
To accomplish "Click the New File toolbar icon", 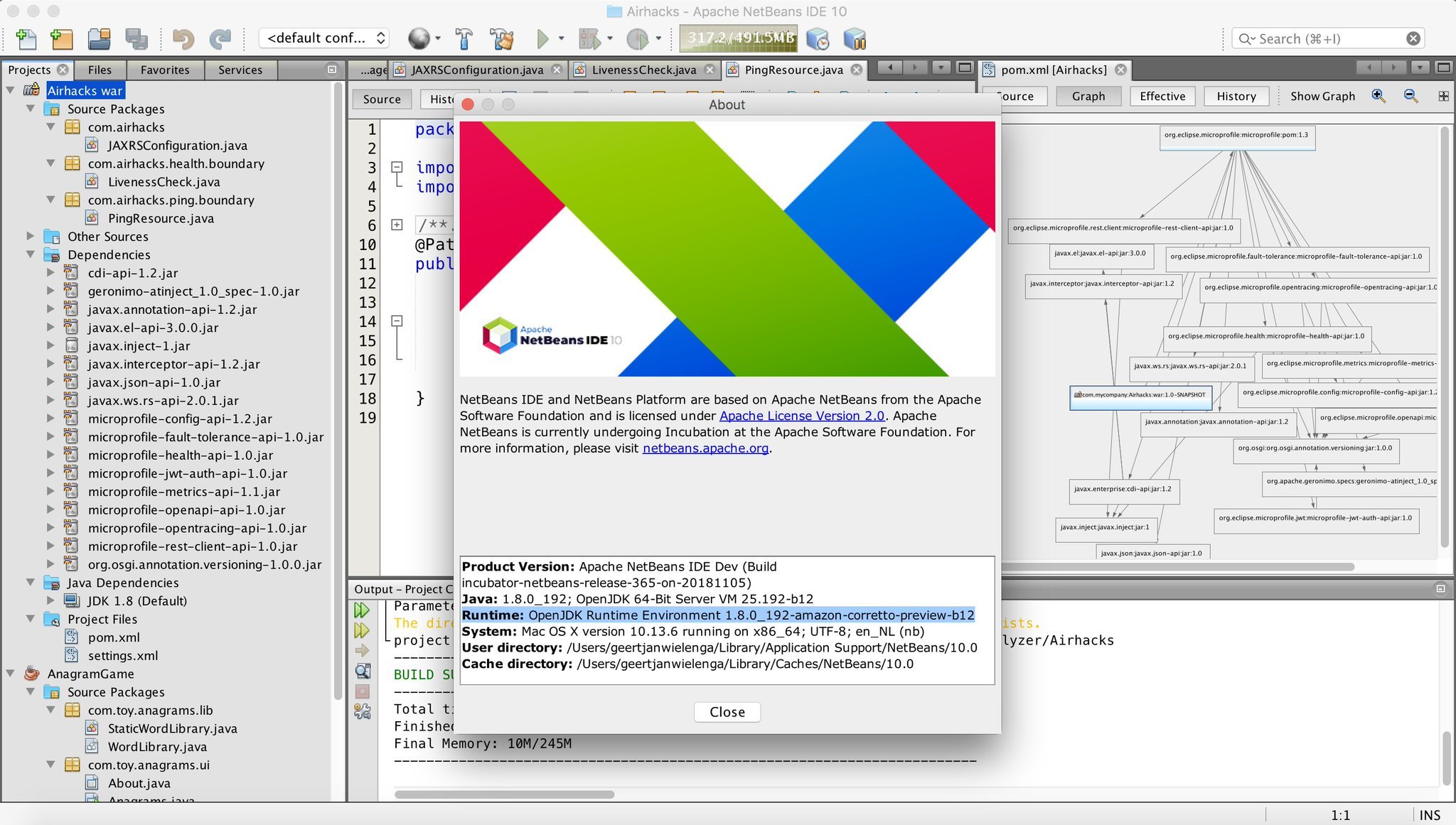I will pyautogui.click(x=26, y=38).
